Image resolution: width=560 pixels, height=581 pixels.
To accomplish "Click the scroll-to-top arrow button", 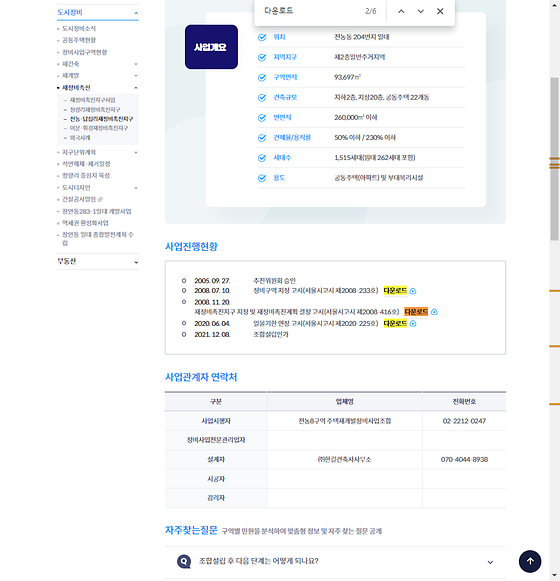I will tap(530, 561).
